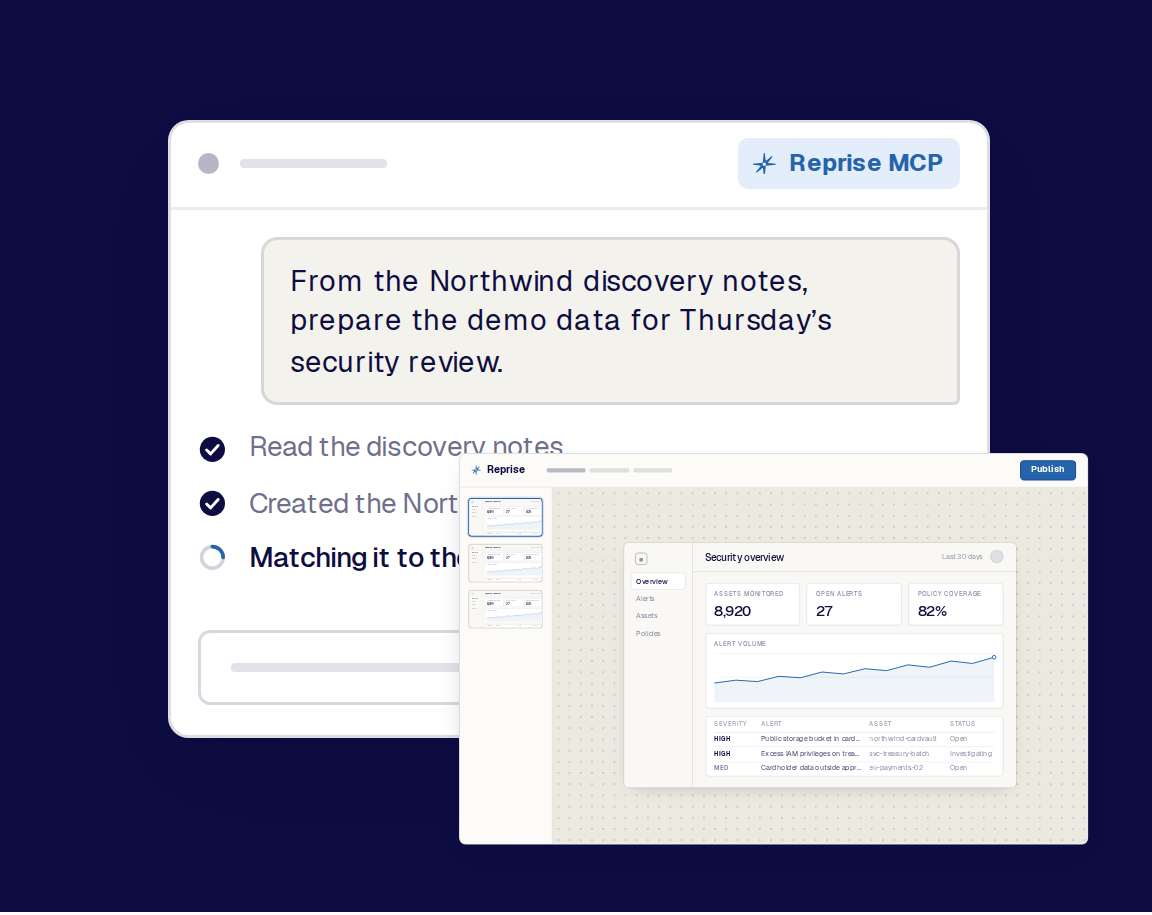
Task: Open the Overview sidebar item
Action: (658, 581)
